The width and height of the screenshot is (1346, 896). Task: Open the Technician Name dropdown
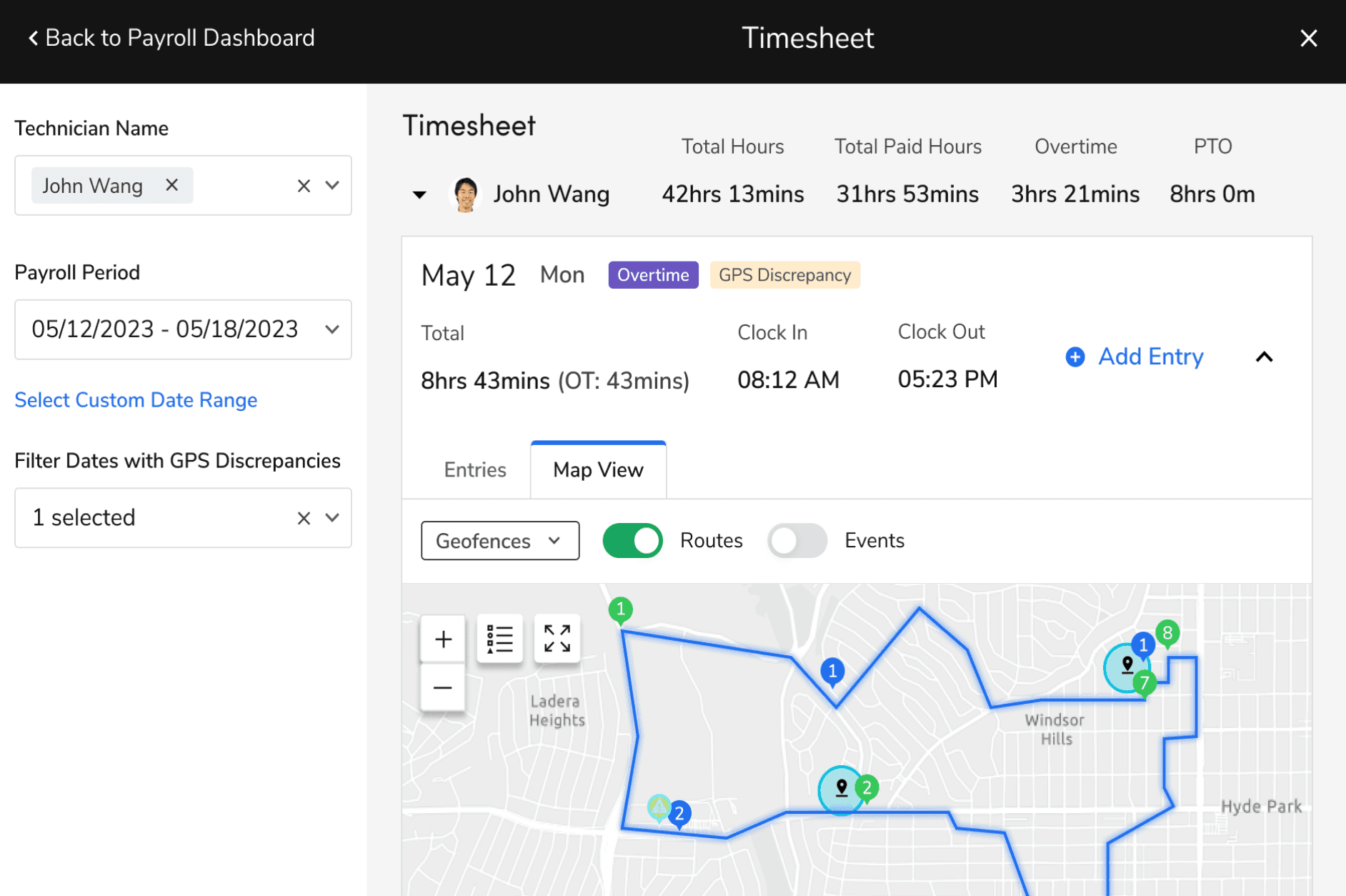tap(332, 185)
